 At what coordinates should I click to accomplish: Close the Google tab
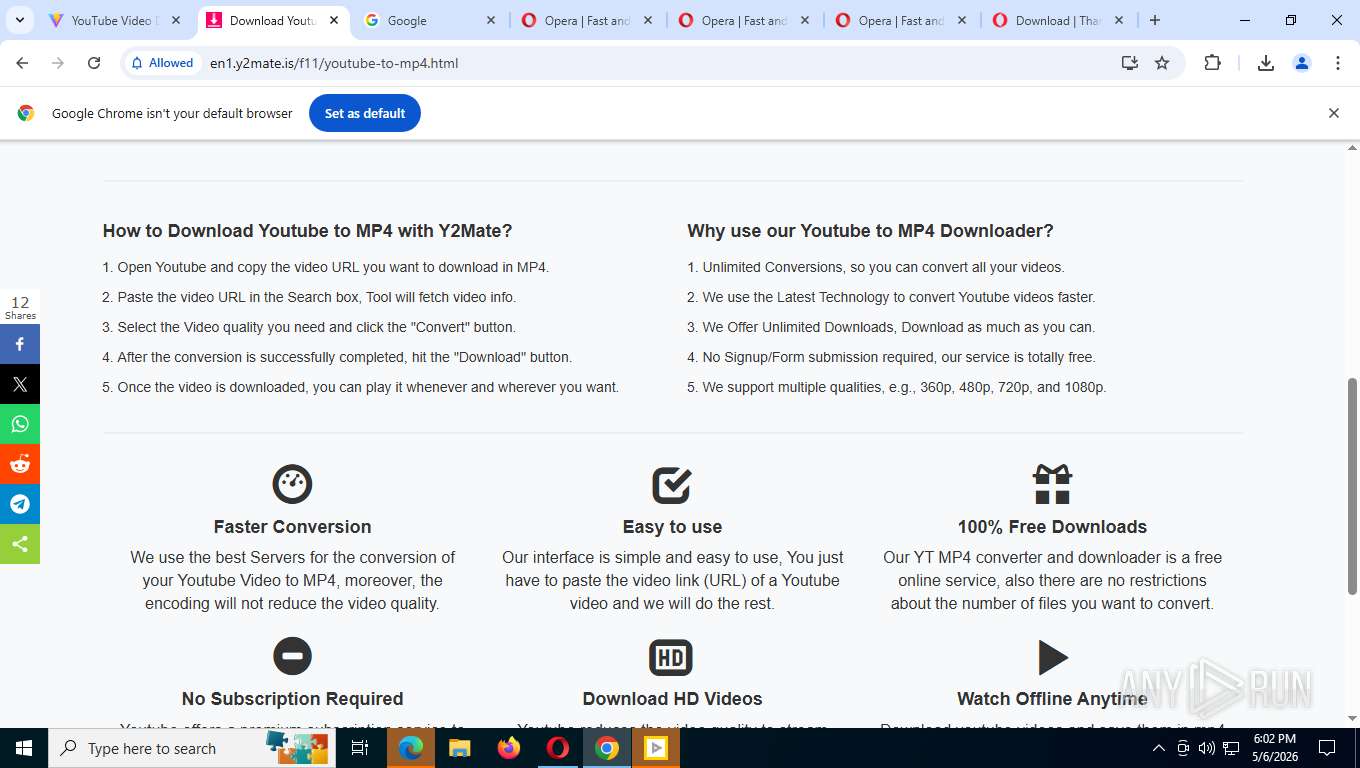[490, 20]
